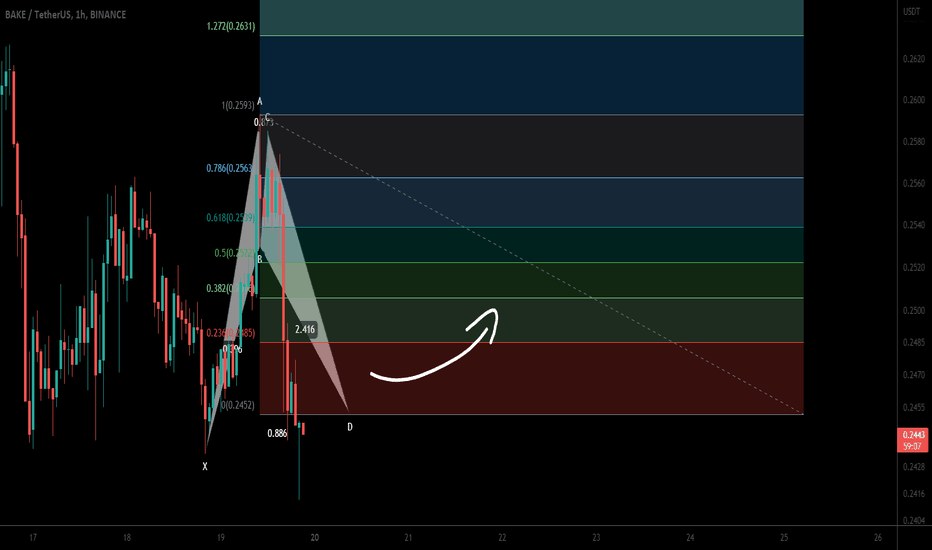Click the 0.2560 price axis label
Image resolution: width=932 pixels, height=550 pixels.
914,183
